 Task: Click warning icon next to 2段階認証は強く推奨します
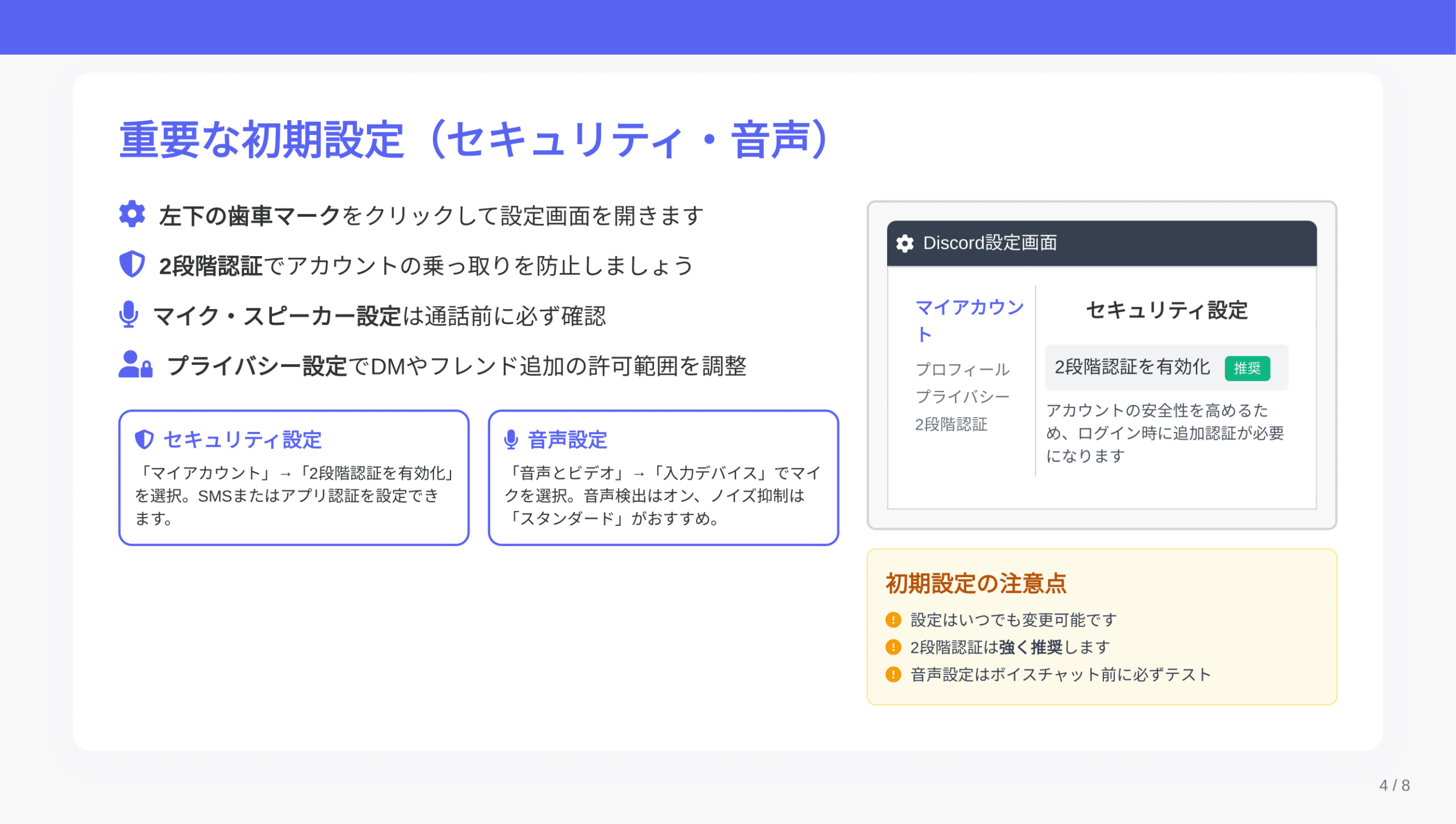pos(894,647)
